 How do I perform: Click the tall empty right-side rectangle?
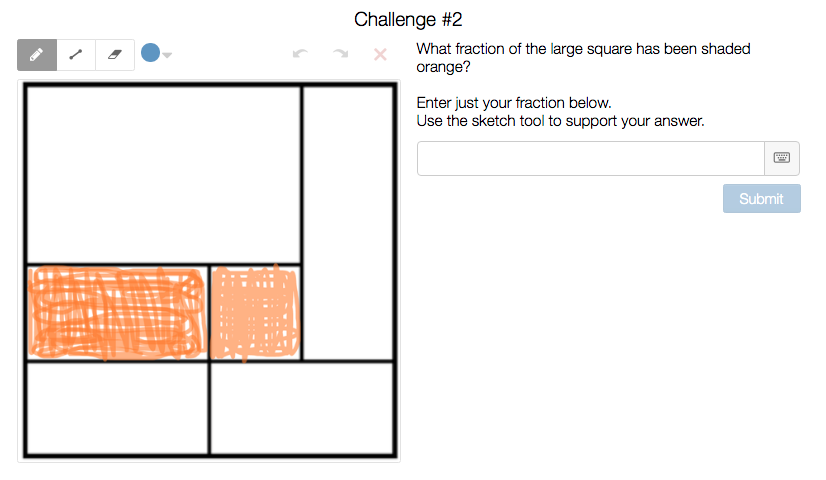point(347,222)
